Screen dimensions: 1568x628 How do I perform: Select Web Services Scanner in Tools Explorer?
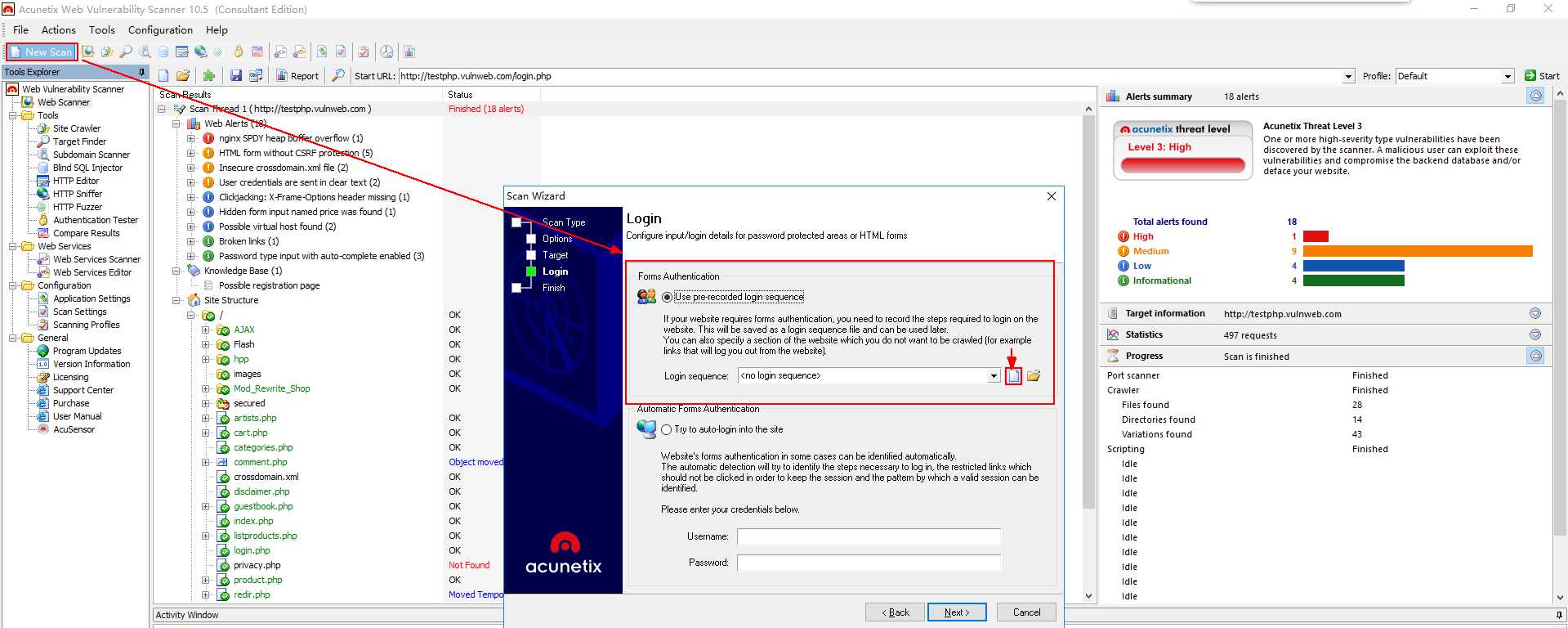pos(96,259)
